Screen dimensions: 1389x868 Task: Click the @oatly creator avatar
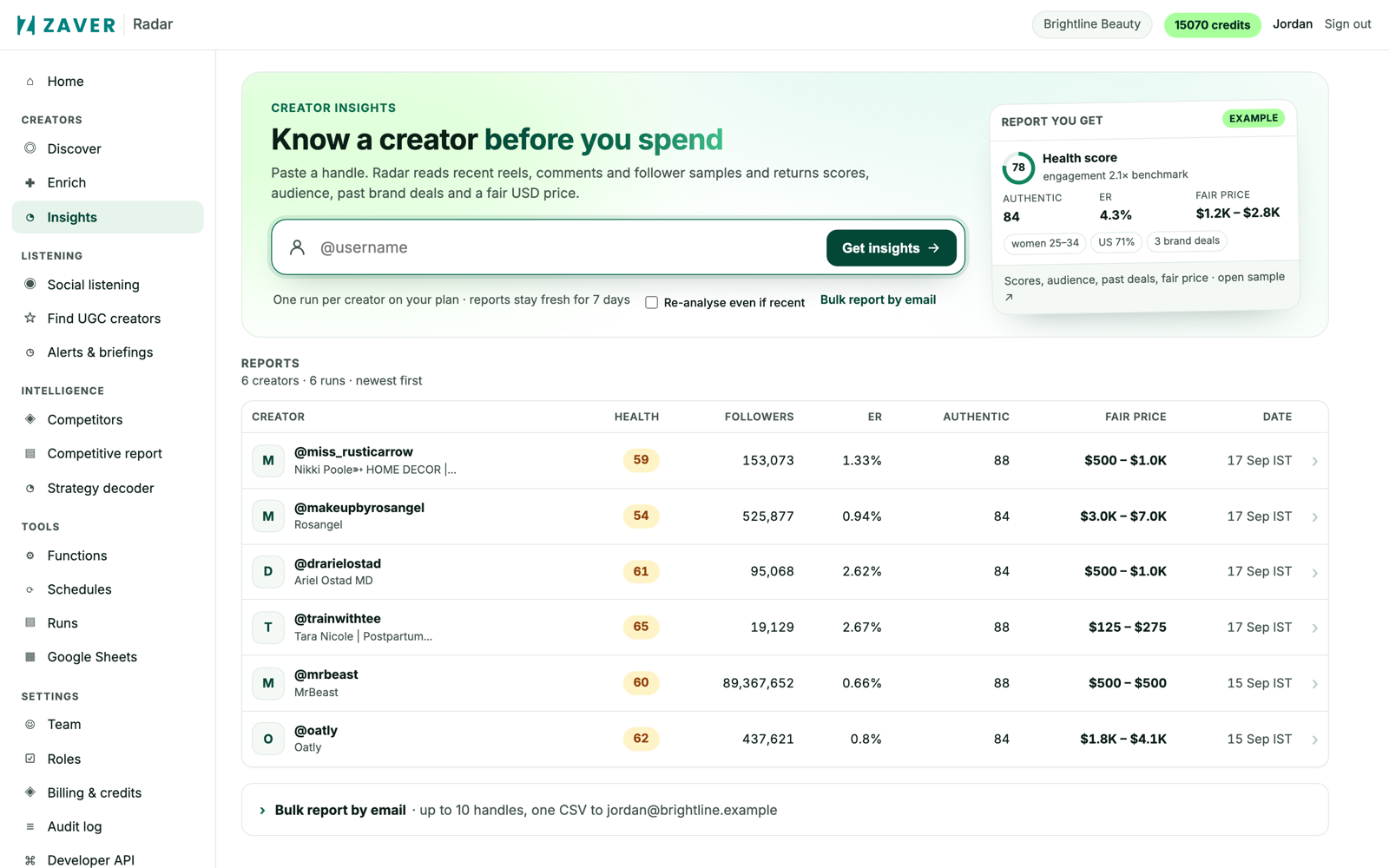268,739
